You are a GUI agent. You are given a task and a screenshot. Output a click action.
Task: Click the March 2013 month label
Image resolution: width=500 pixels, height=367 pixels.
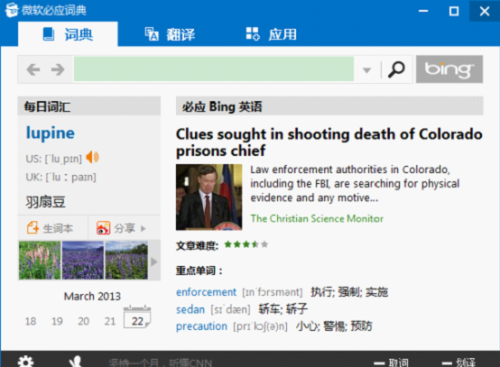92,296
